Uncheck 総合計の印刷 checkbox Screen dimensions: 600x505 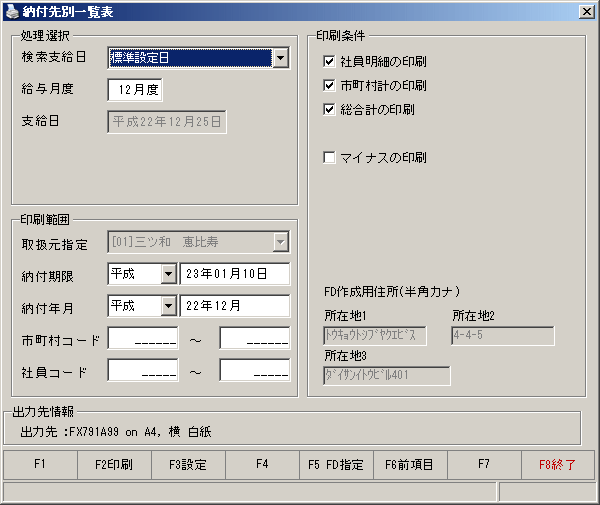(x=329, y=109)
